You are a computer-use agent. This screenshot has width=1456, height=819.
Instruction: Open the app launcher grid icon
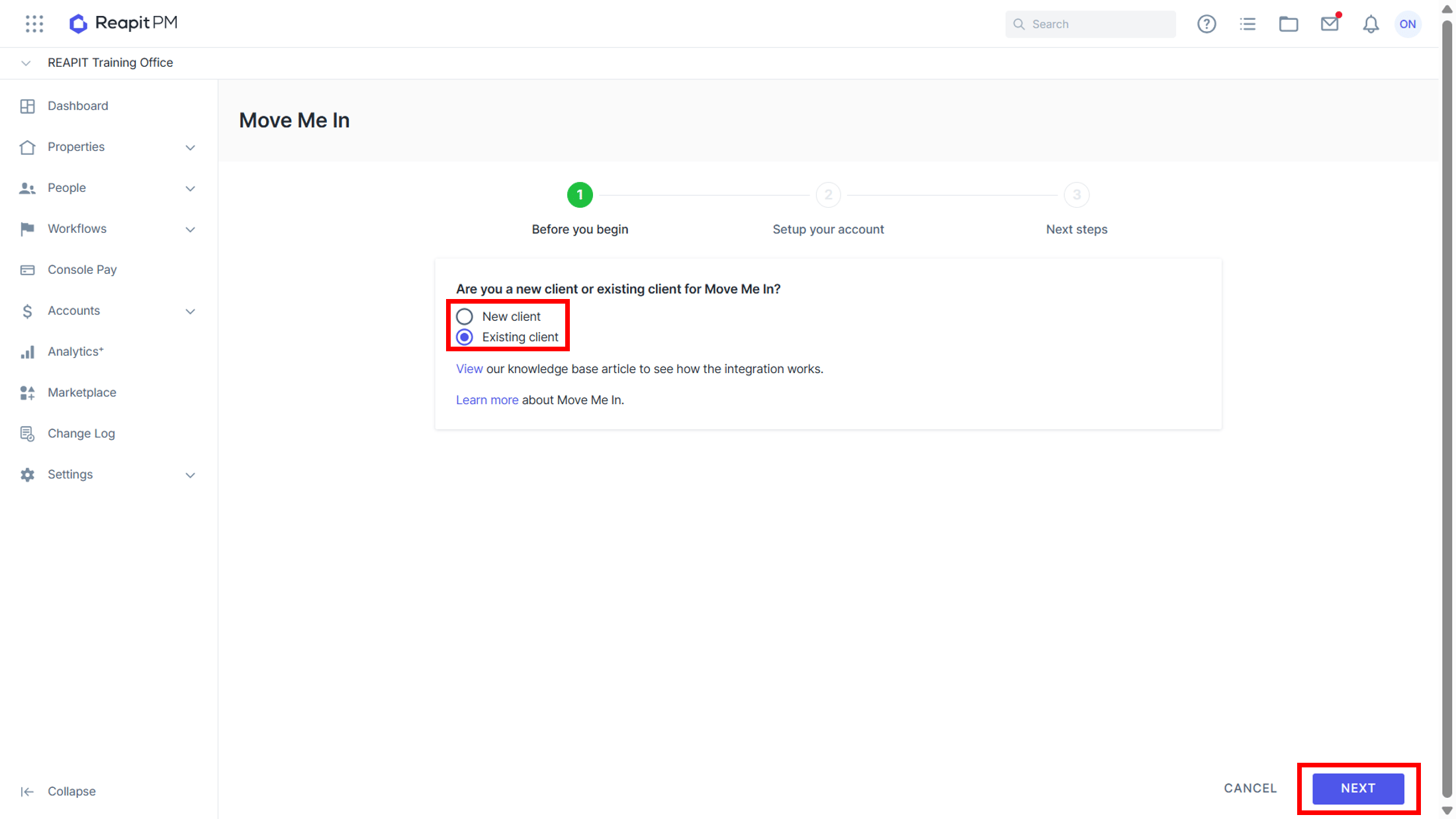pyautogui.click(x=34, y=24)
